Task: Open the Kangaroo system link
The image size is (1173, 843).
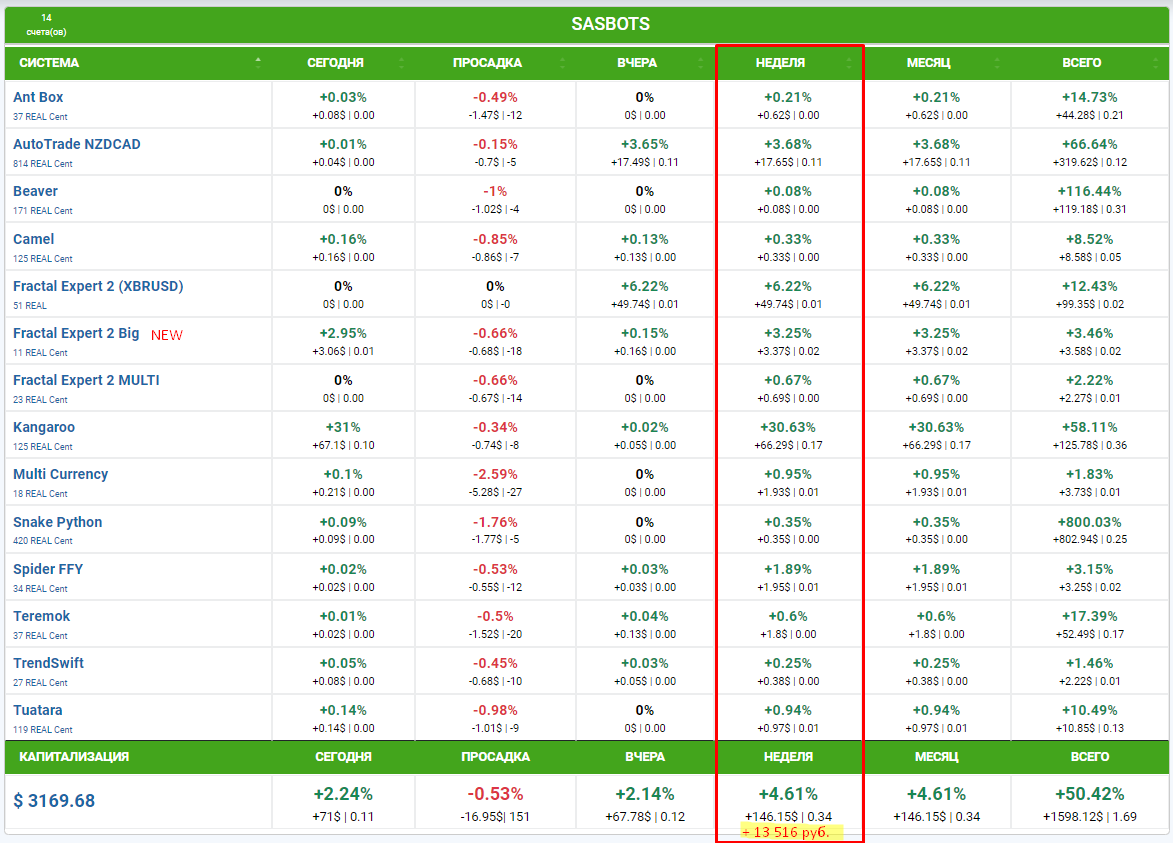Action: click(44, 427)
